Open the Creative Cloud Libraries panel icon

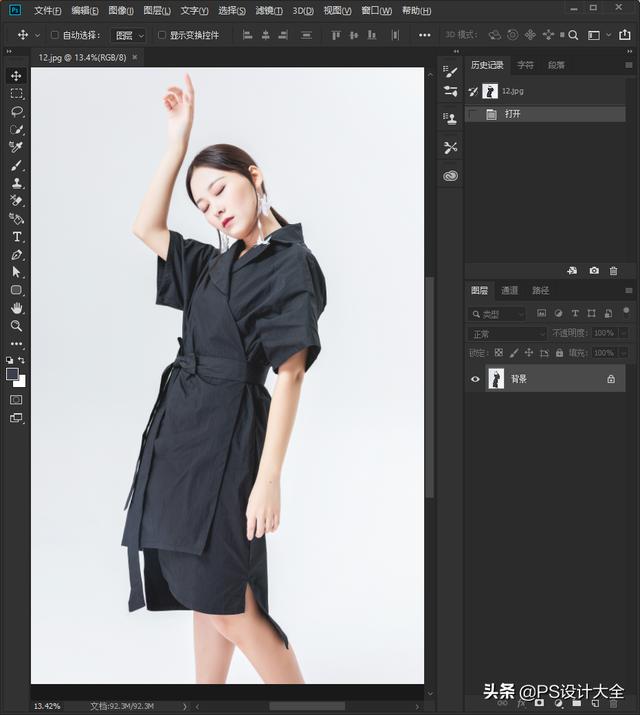pos(450,176)
